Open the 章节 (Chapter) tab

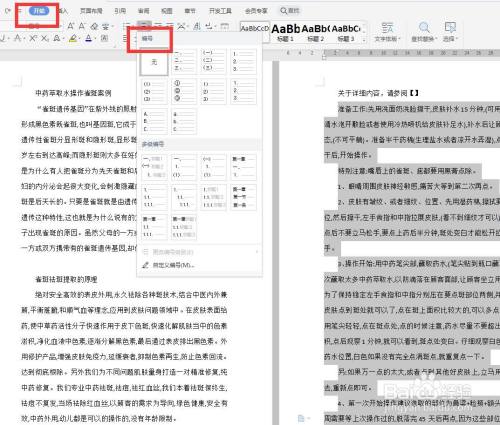tap(190, 11)
